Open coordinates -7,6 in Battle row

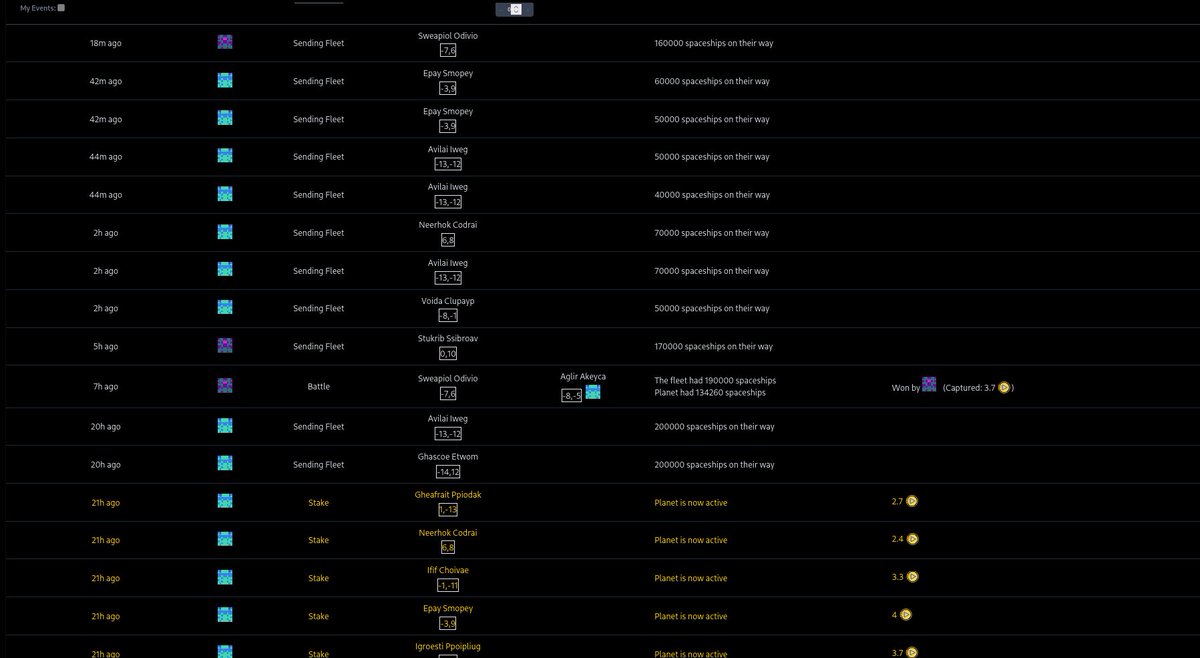click(x=448, y=393)
